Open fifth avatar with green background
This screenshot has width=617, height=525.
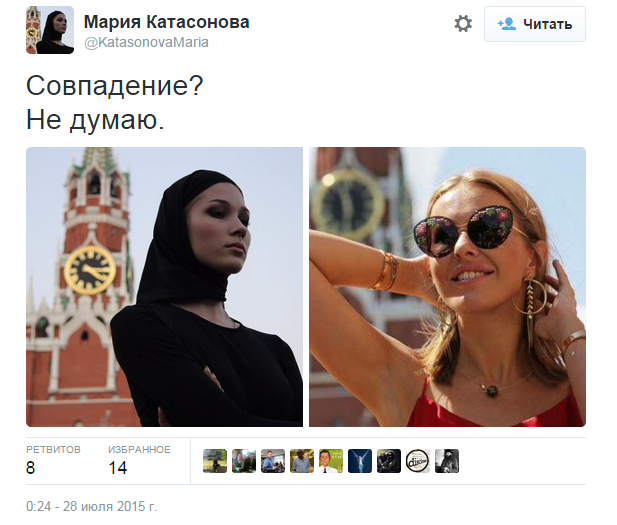(331, 461)
